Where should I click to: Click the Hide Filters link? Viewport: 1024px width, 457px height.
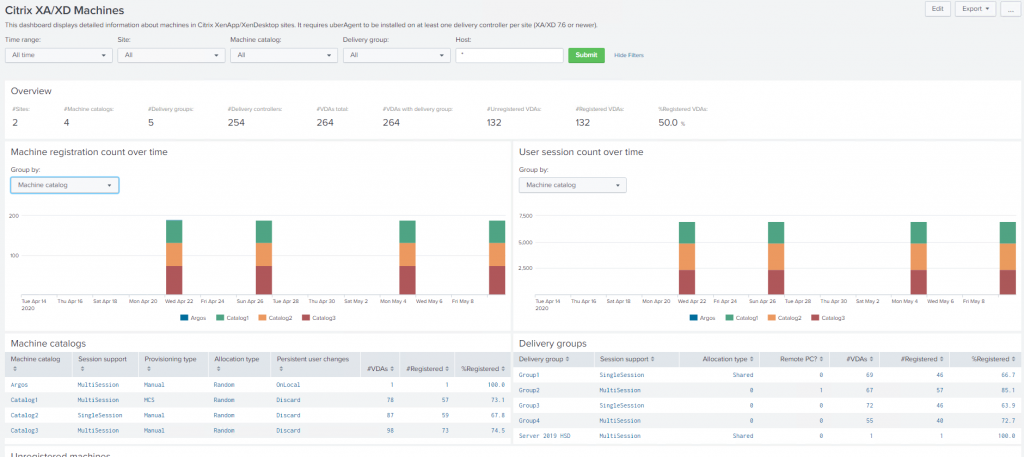pyautogui.click(x=629, y=55)
